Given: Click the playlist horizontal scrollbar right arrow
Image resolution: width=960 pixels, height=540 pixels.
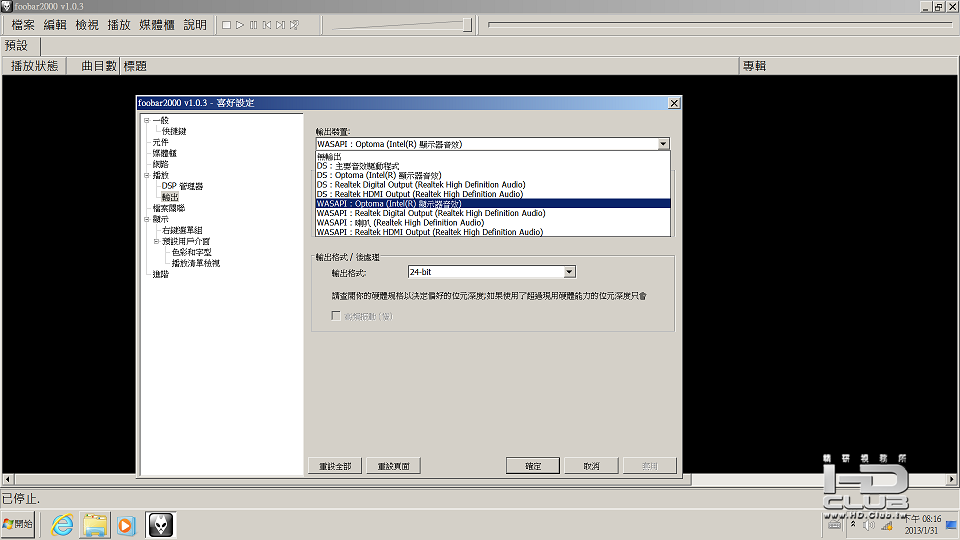Looking at the screenshot, I should [x=951, y=479].
